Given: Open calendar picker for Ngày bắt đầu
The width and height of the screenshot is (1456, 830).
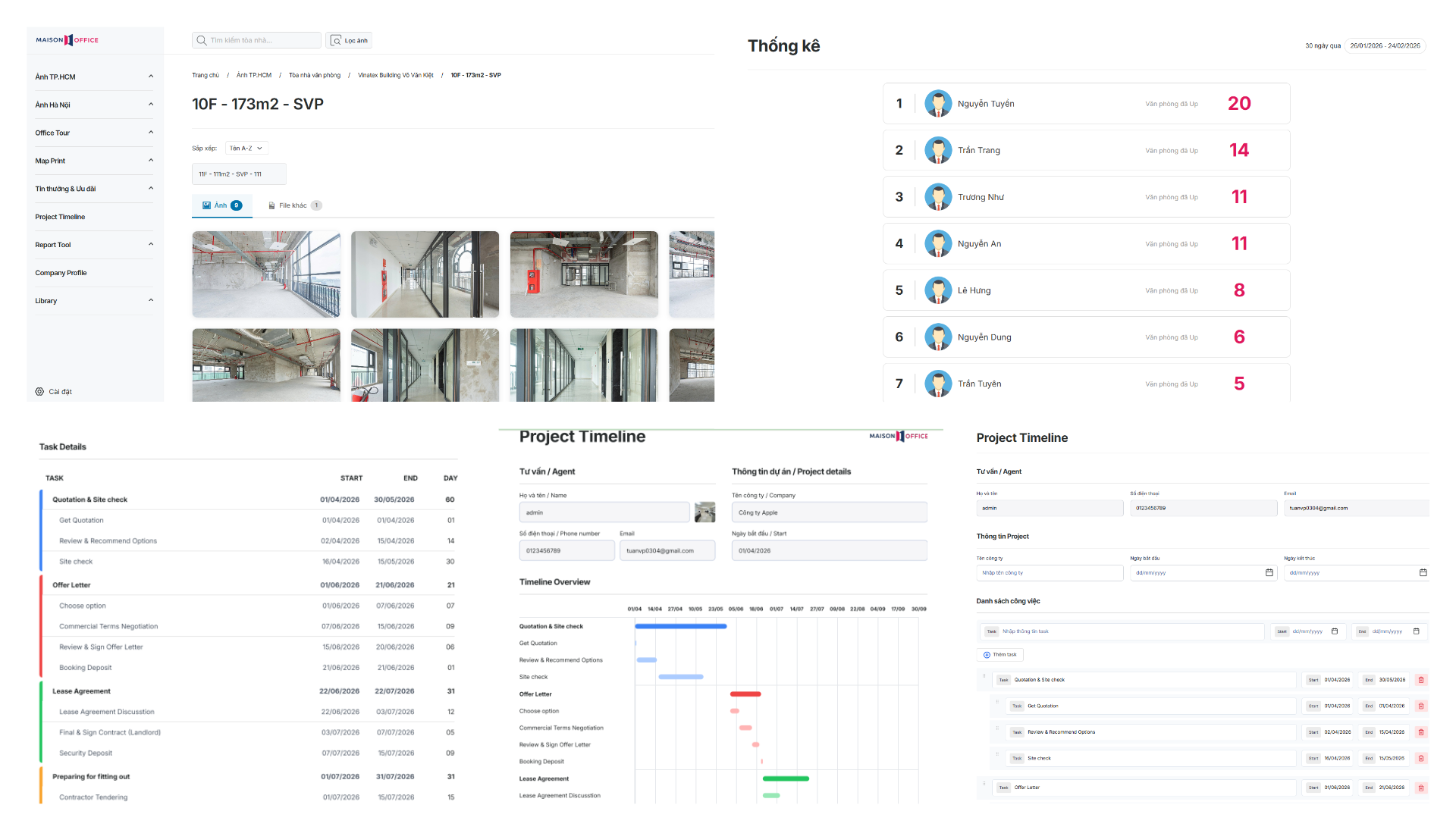Looking at the screenshot, I should pyautogui.click(x=1269, y=573).
